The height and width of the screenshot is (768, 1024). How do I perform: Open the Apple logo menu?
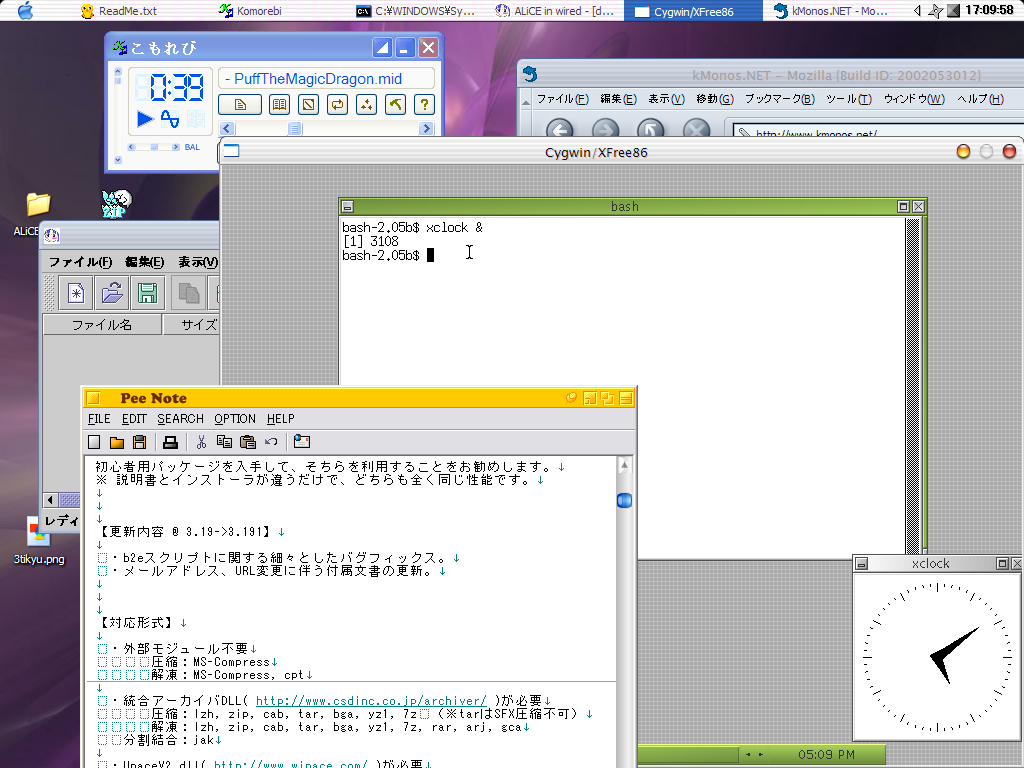coord(25,10)
